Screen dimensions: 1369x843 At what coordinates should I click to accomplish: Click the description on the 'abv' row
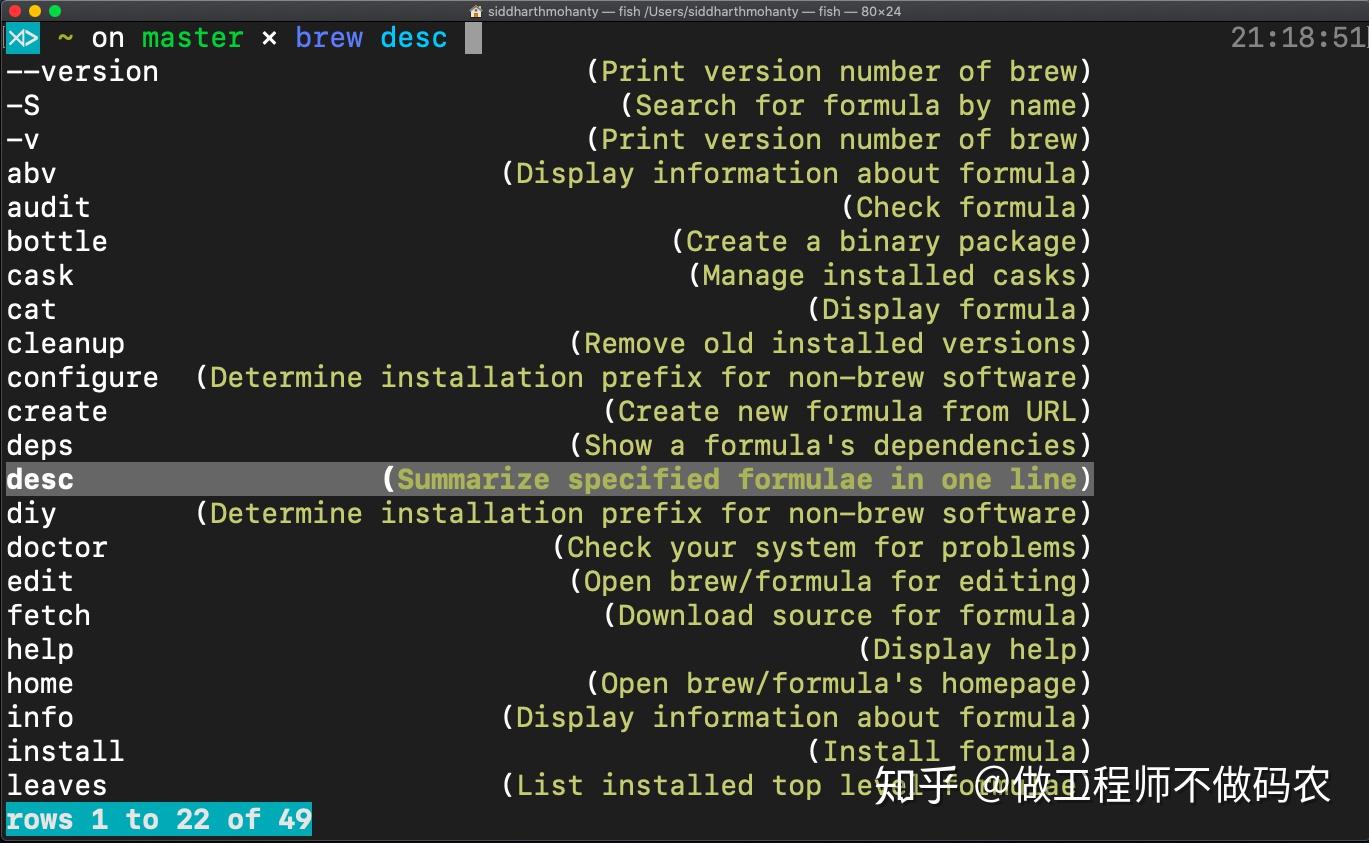pos(797,174)
